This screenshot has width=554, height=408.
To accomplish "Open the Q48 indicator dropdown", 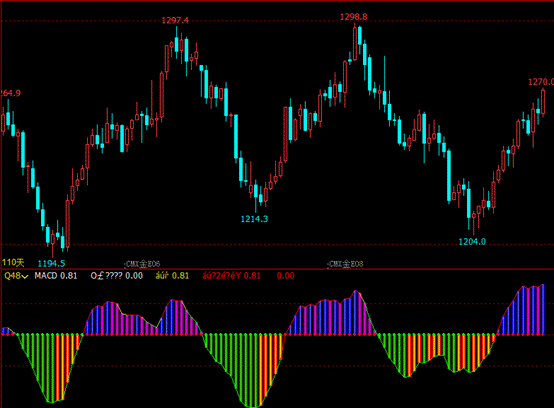I will 16,276.
